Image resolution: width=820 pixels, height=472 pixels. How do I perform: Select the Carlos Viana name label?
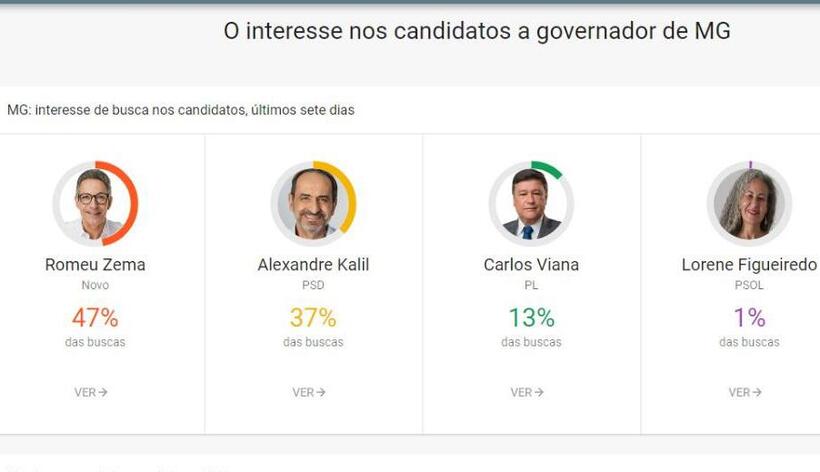[x=531, y=264]
